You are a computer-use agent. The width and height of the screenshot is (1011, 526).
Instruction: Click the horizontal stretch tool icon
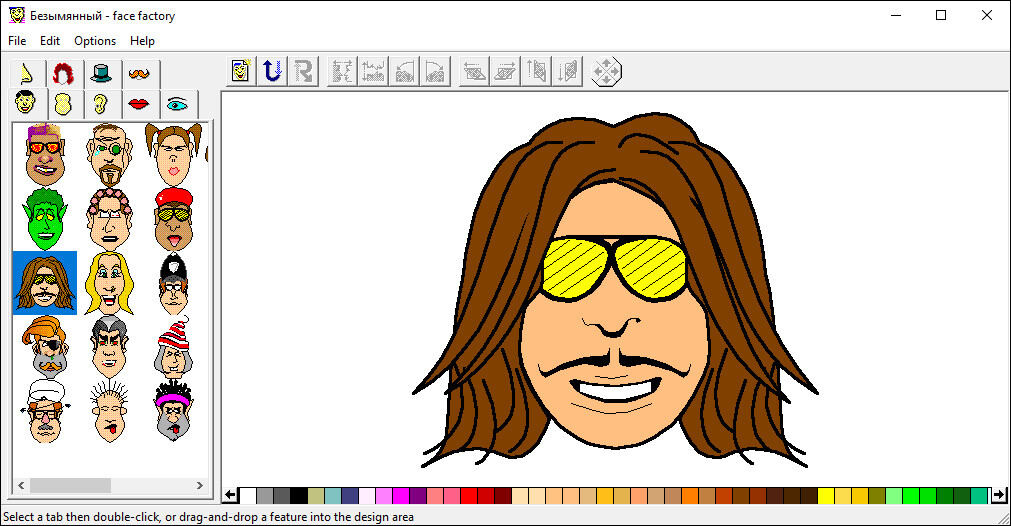click(342, 71)
